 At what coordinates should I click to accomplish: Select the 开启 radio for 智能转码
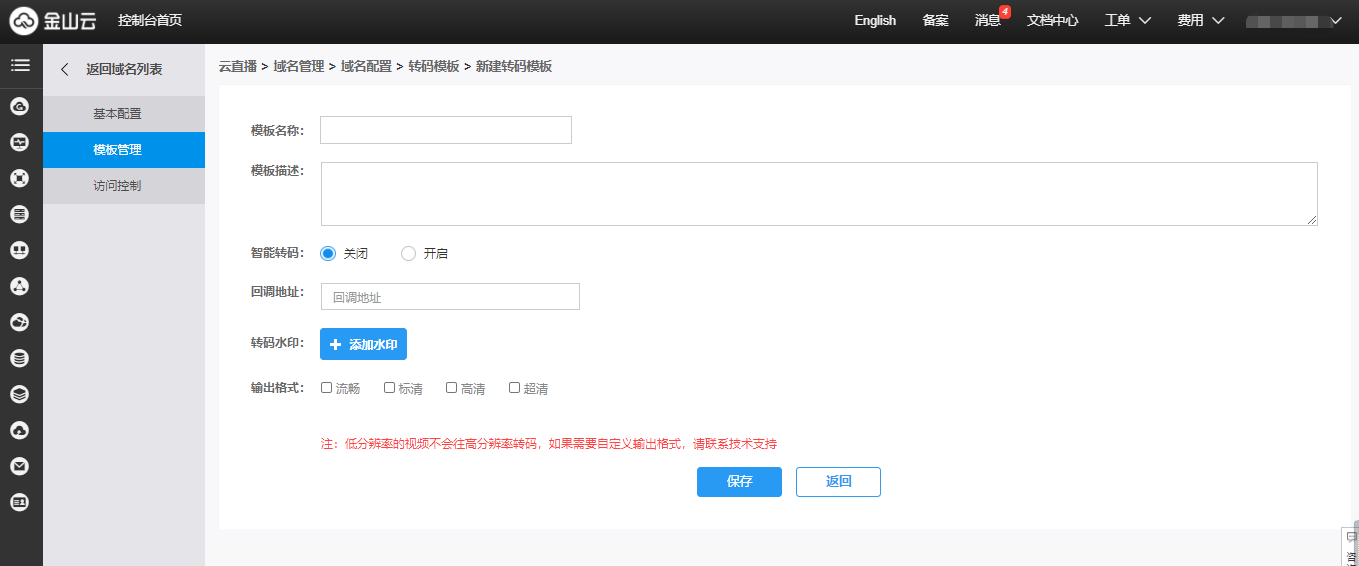click(x=408, y=254)
